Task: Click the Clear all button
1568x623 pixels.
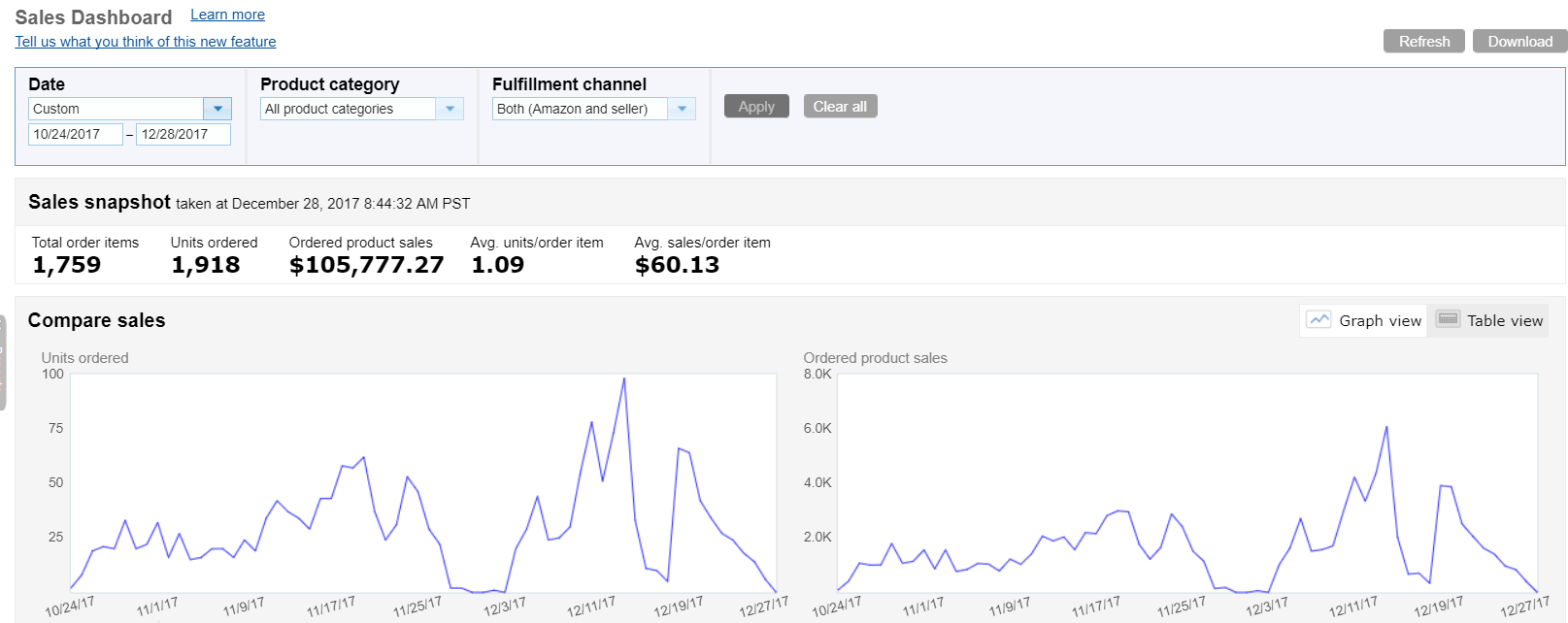Action: pos(840,107)
